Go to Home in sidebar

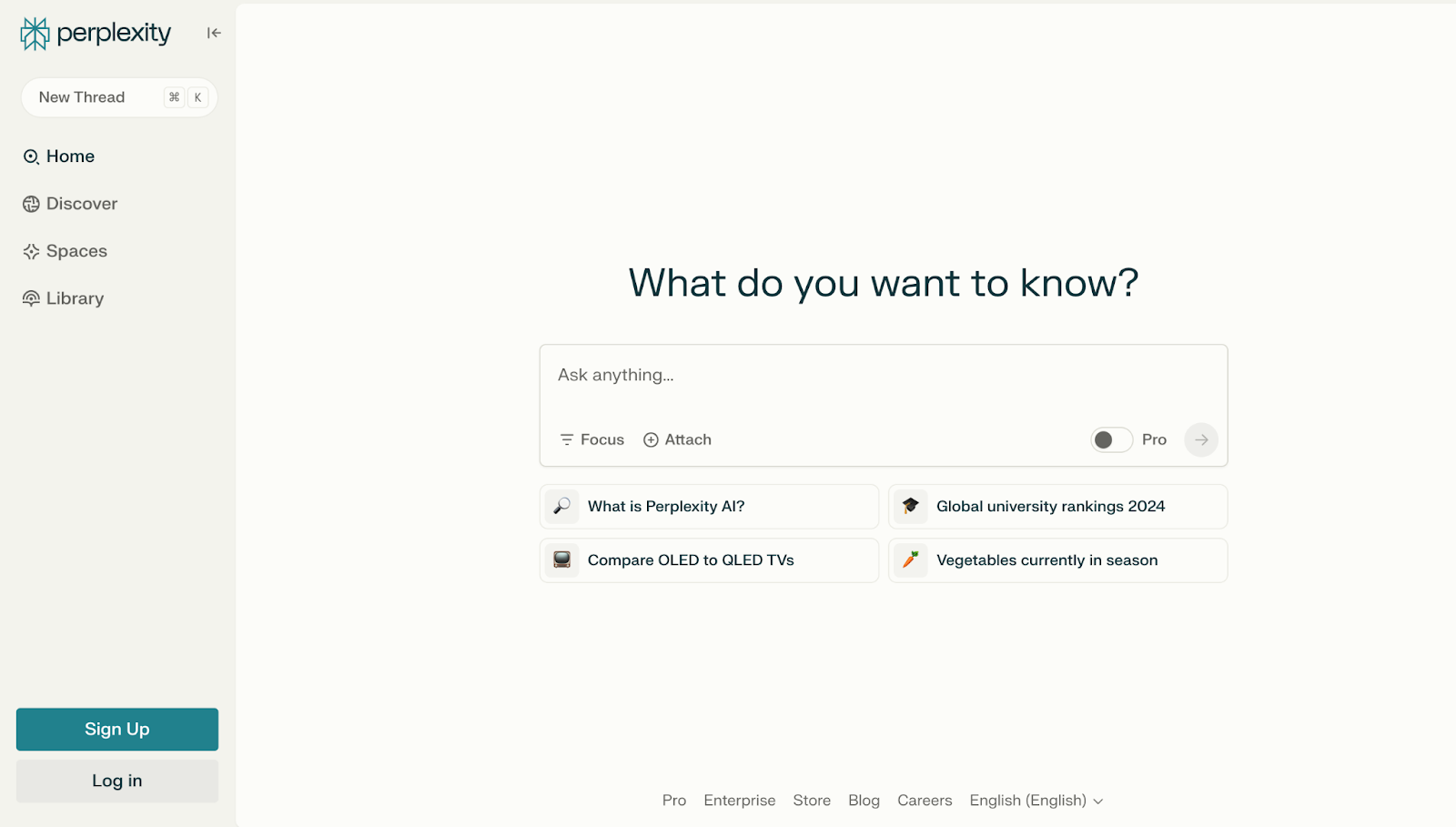[59, 156]
